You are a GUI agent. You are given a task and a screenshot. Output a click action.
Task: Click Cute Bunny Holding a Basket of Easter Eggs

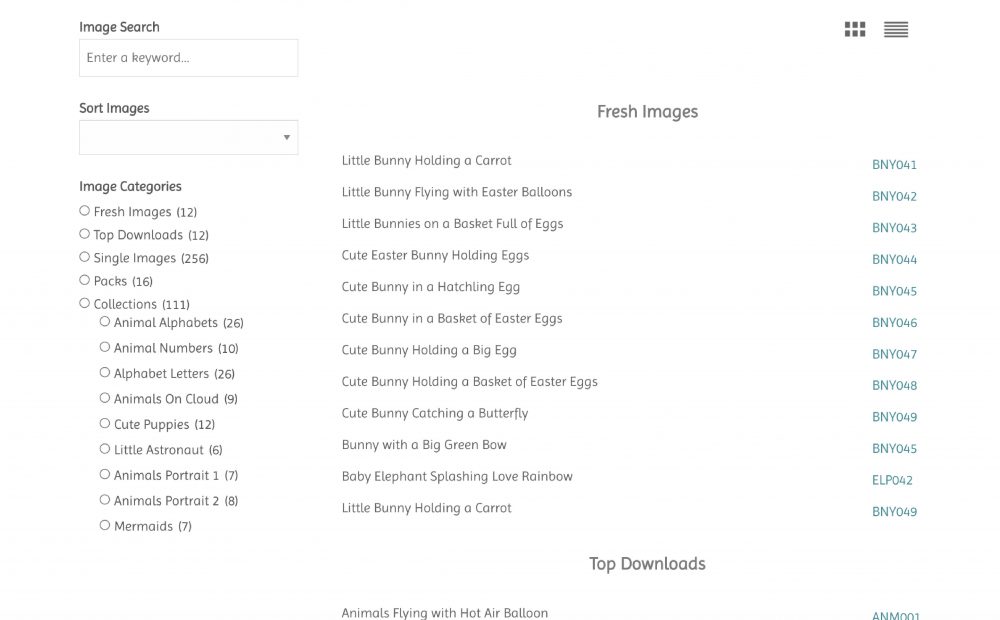(x=469, y=381)
